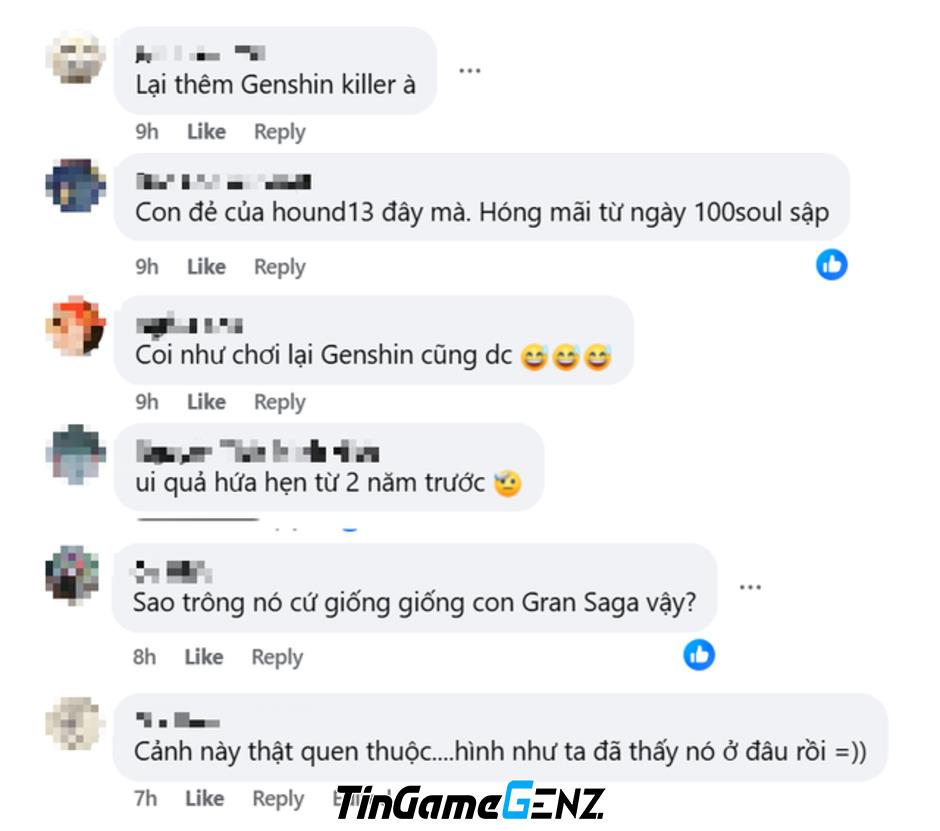940x831 pixels.
Task: Click like reaction icon under Gran Saga comment
Action: [699, 654]
